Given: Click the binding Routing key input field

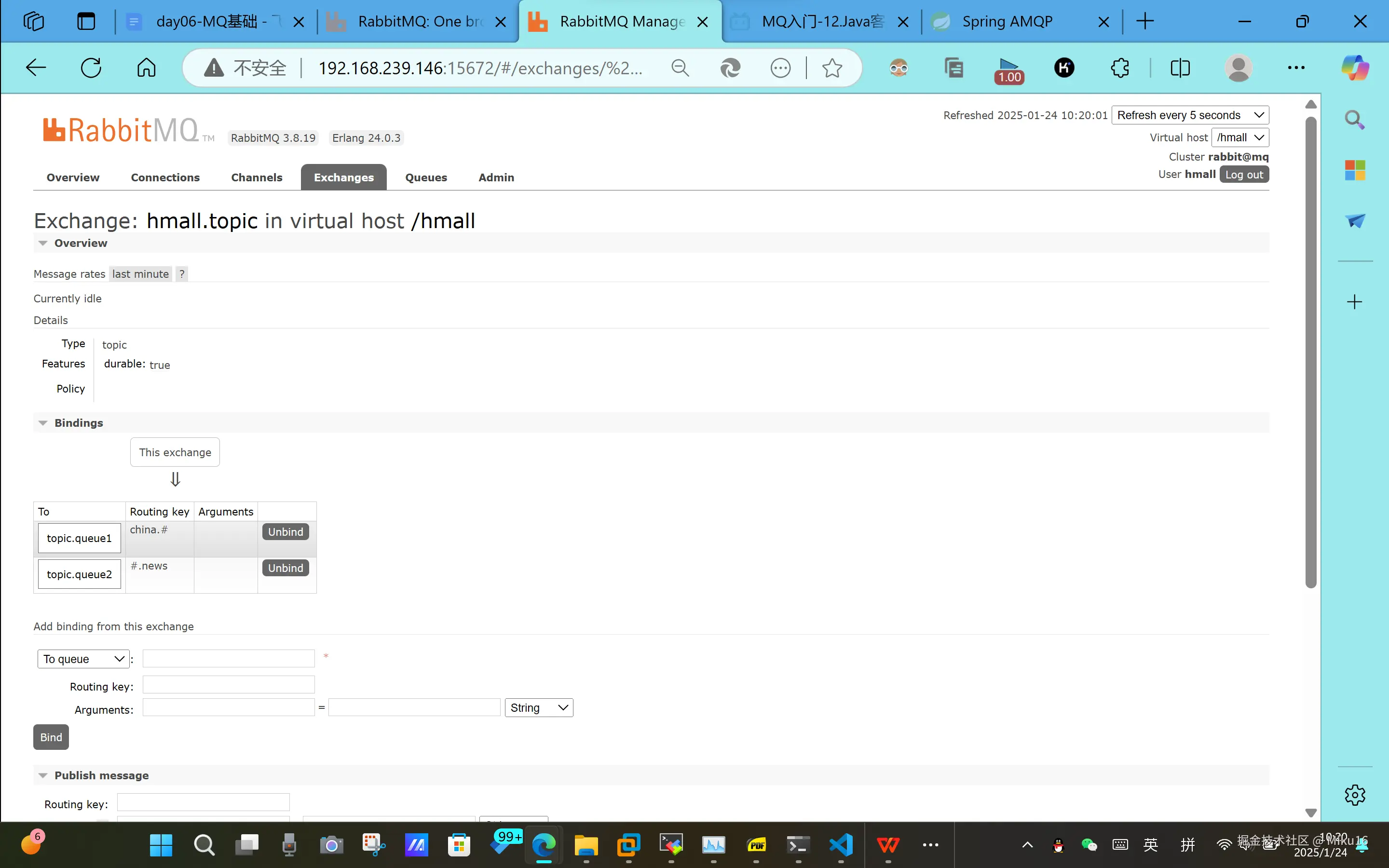Looking at the screenshot, I should click(229, 685).
